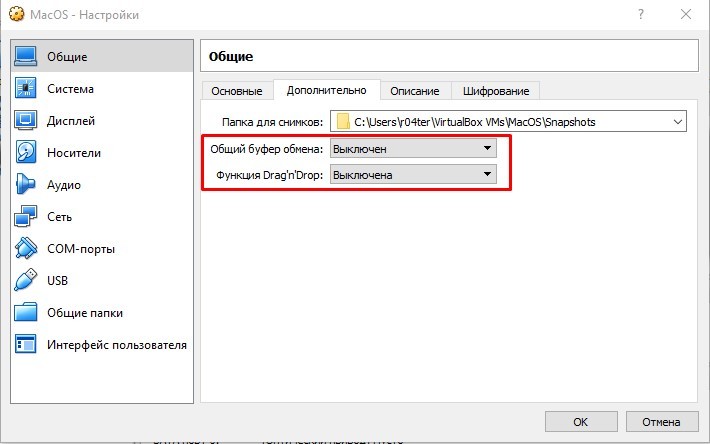
Task: Select the Система chip icon
Action: pyautogui.click(x=26, y=89)
